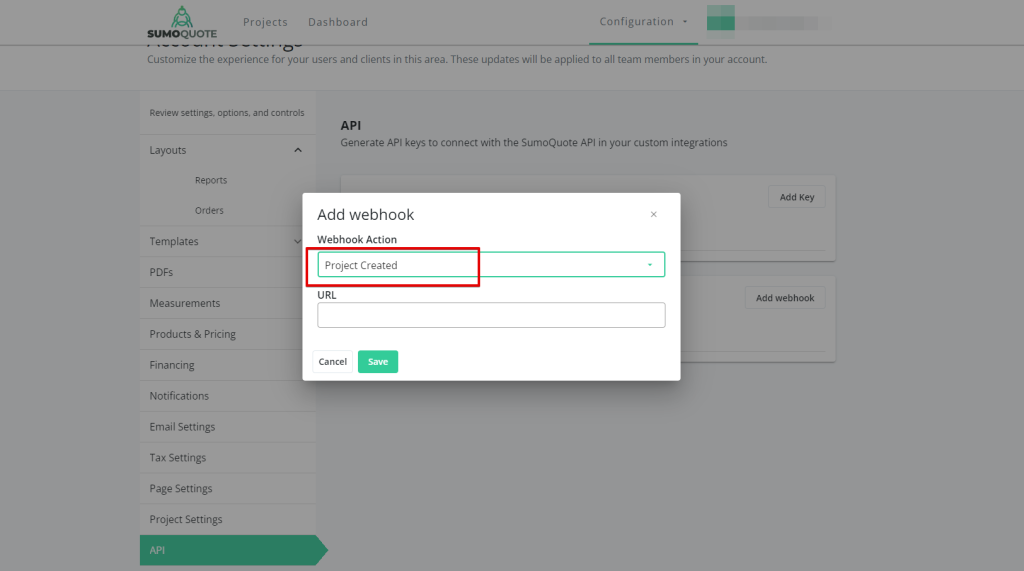Open Measurements settings
Viewport: 1024px width, 571px height.
click(x=185, y=303)
